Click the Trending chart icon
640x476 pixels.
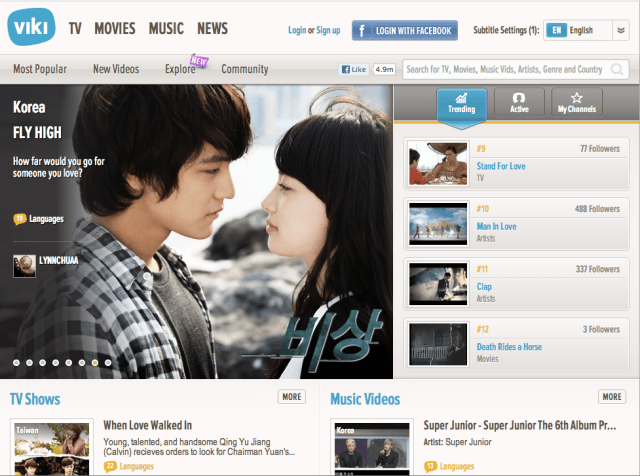click(x=461, y=98)
